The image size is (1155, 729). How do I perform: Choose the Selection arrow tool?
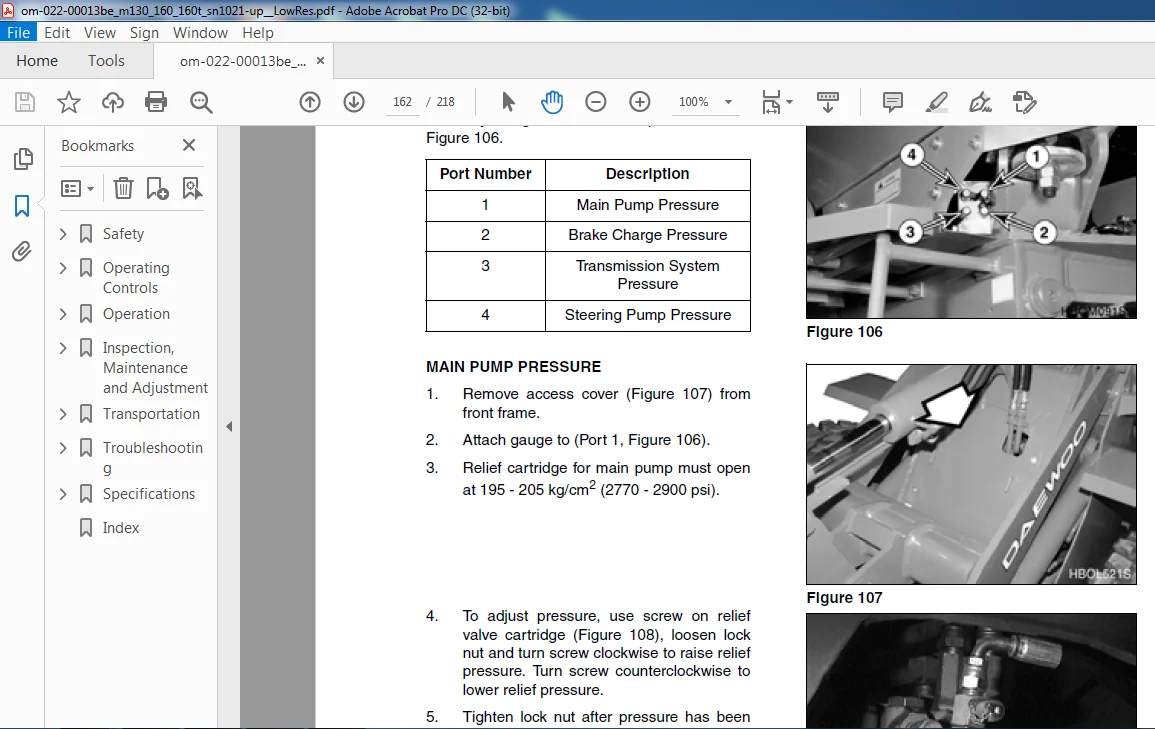click(508, 102)
